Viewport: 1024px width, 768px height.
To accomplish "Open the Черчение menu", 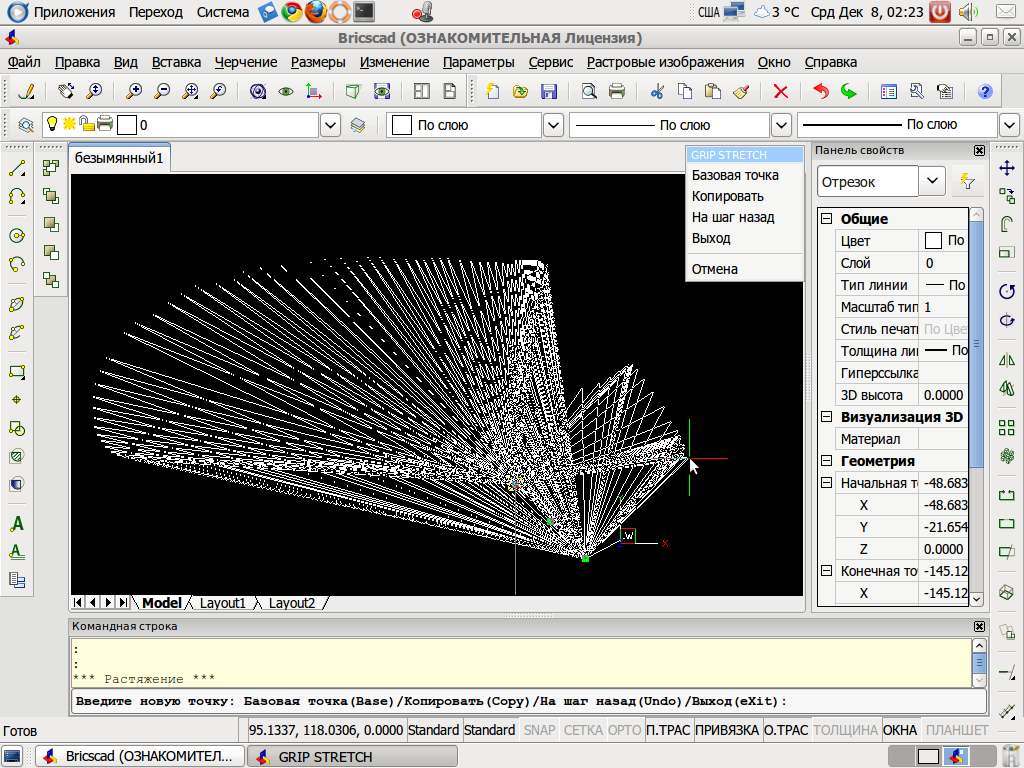I will (246, 62).
